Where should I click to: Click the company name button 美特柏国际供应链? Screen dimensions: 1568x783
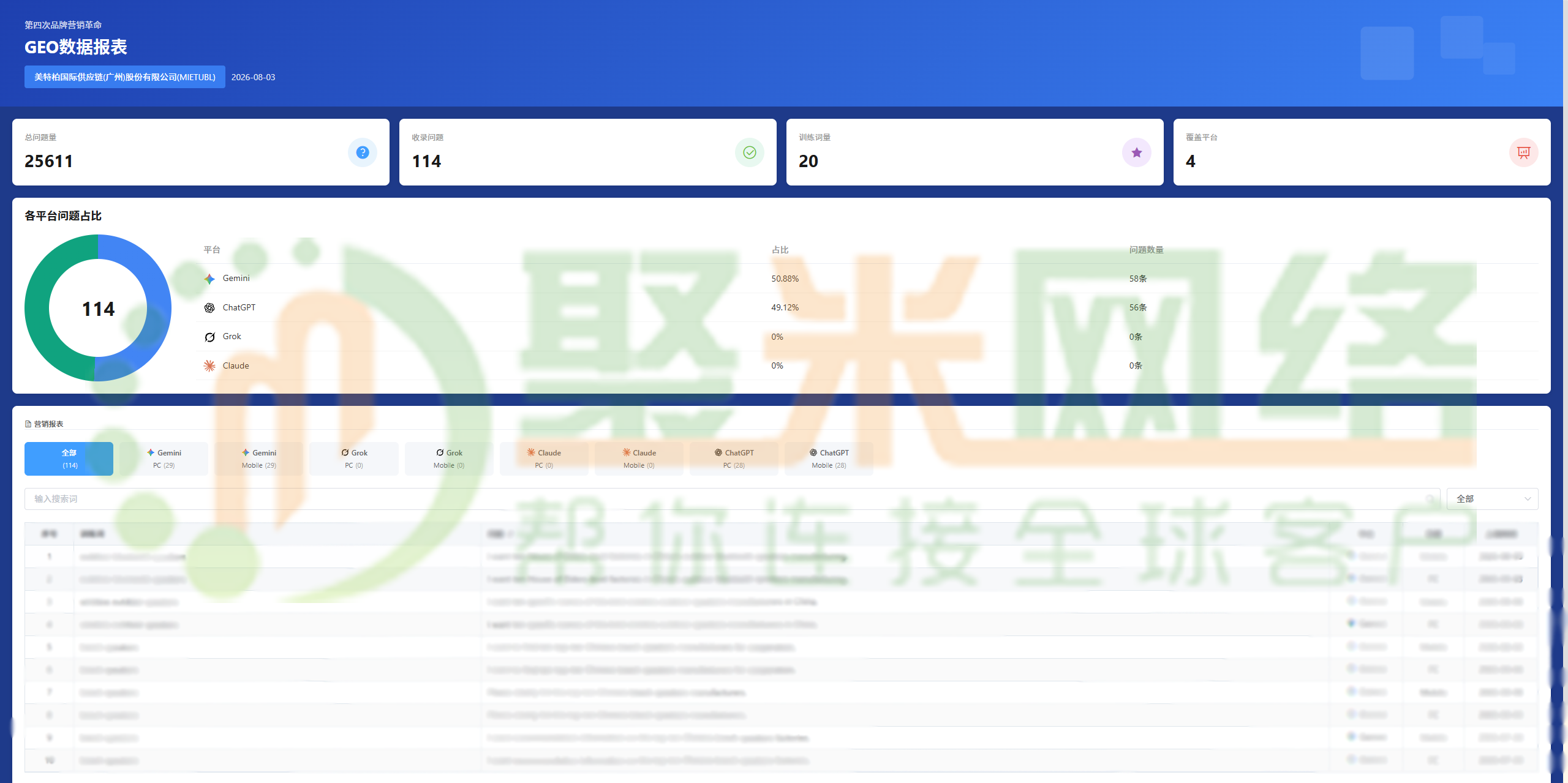tap(125, 77)
